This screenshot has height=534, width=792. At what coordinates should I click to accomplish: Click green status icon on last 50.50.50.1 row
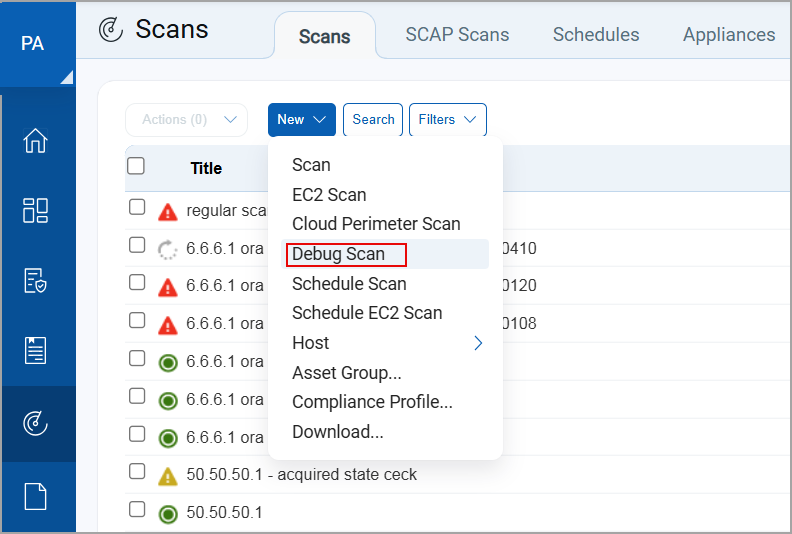168,514
